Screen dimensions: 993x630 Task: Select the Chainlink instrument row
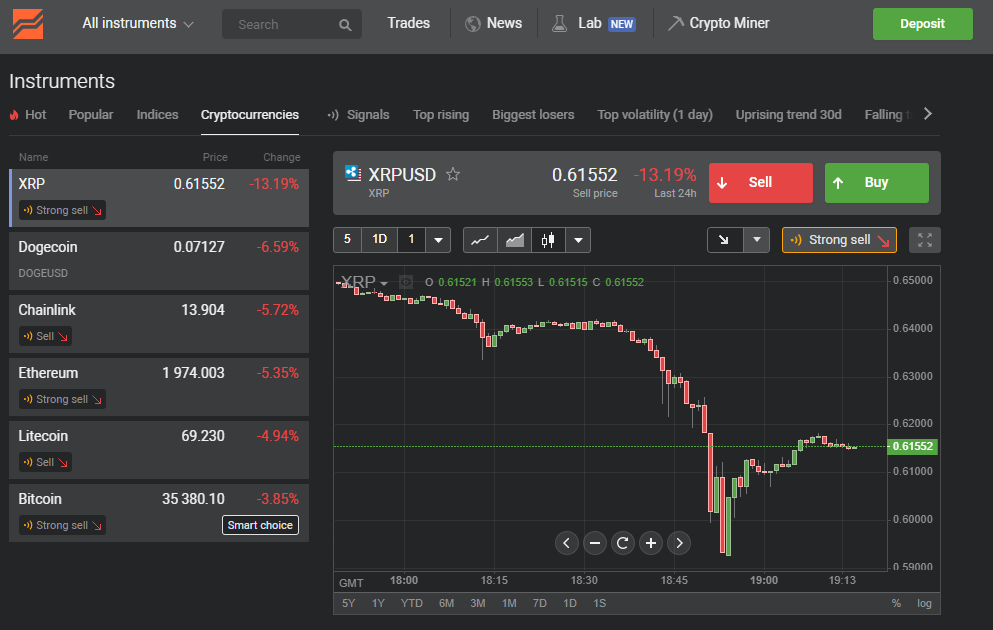coord(159,324)
